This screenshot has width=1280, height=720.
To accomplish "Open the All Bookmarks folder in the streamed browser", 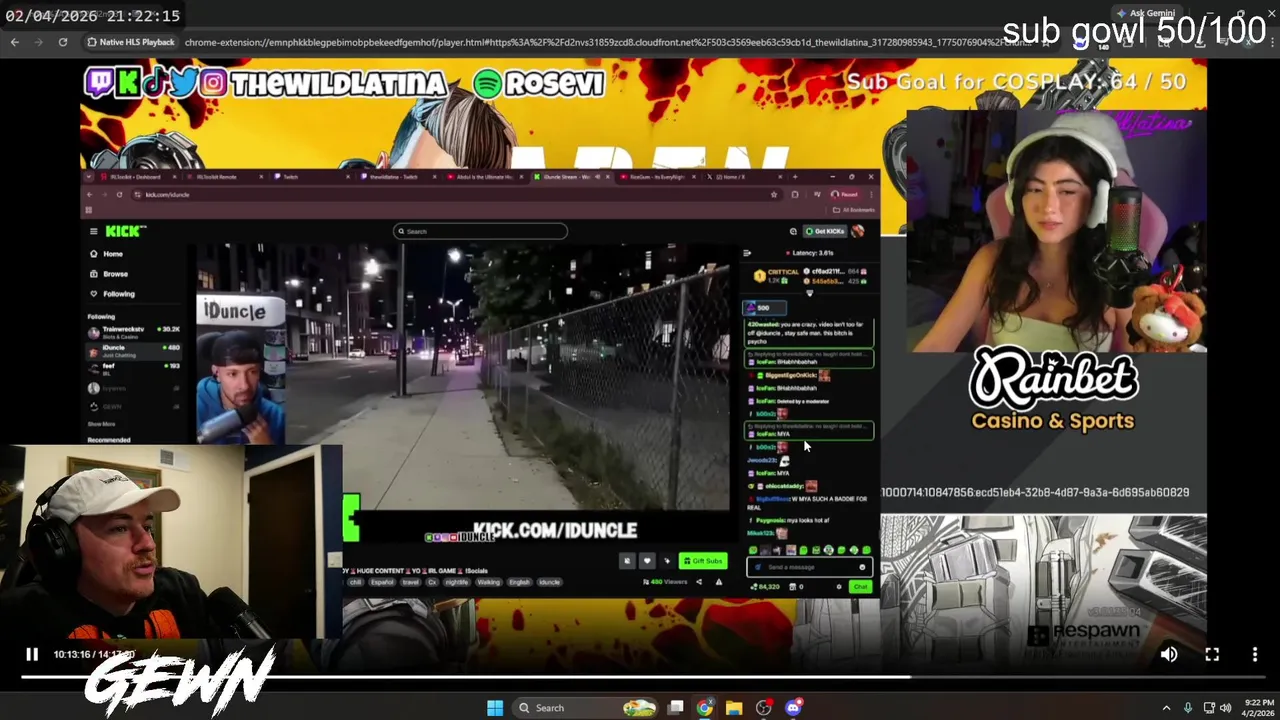I will (853, 210).
